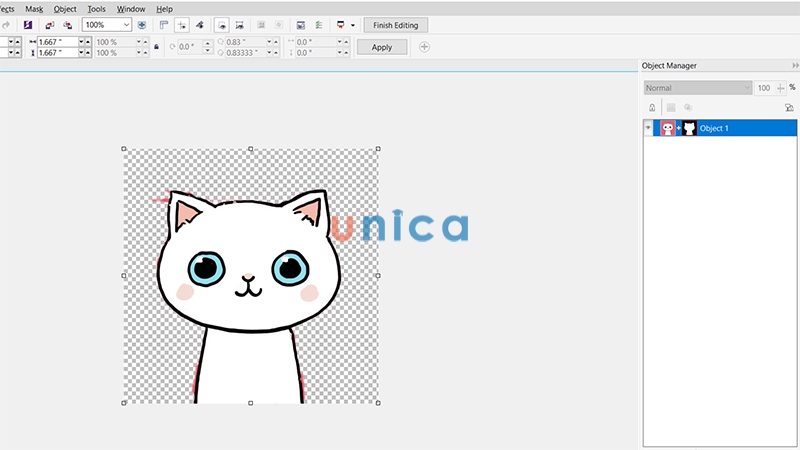Click the full-screen preview icon beside zoom

tap(141, 25)
